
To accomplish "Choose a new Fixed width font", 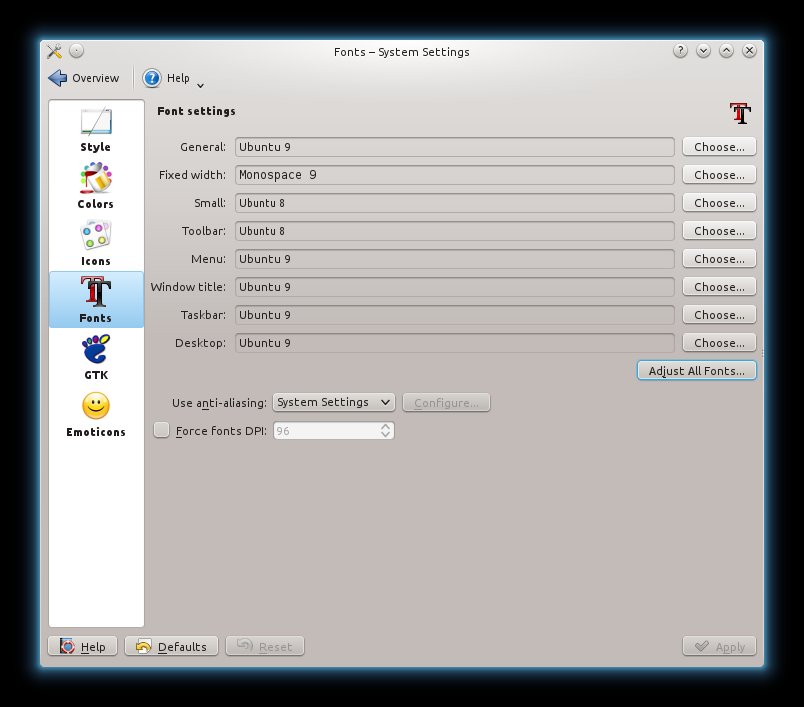I will point(719,175).
